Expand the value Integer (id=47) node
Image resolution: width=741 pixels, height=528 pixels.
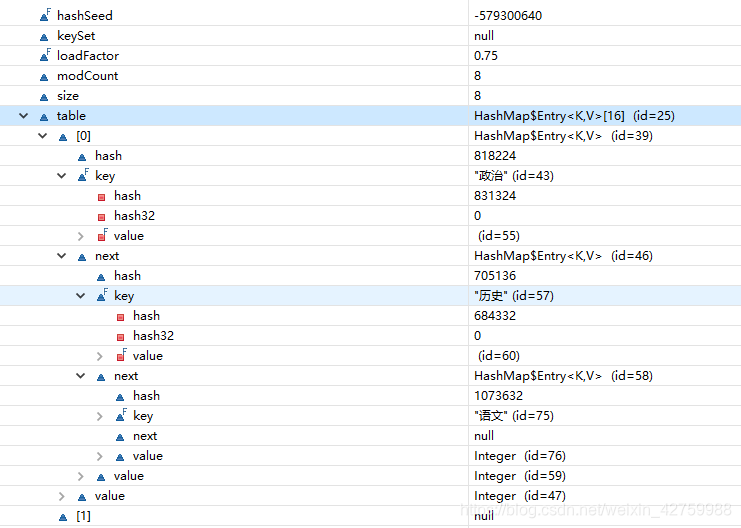click(x=62, y=496)
